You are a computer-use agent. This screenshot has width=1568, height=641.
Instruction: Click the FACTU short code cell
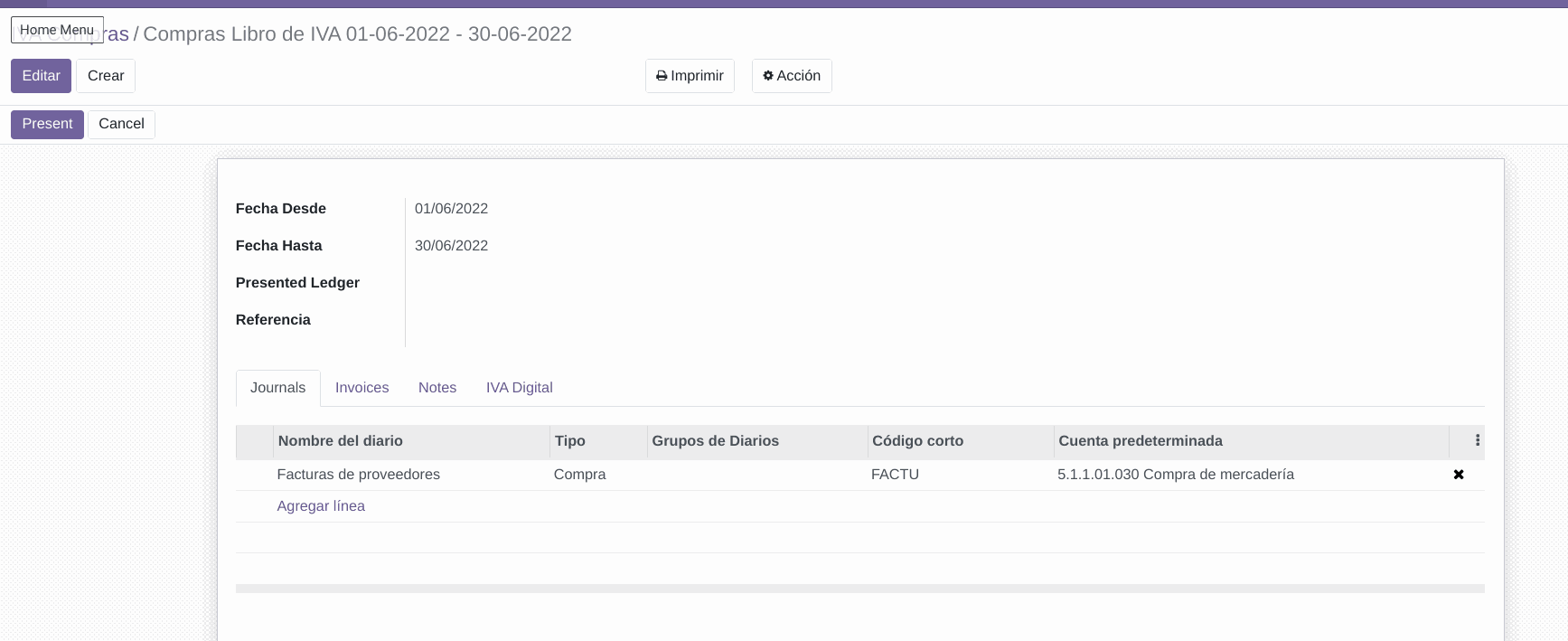pyautogui.click(x=895, y=475)
